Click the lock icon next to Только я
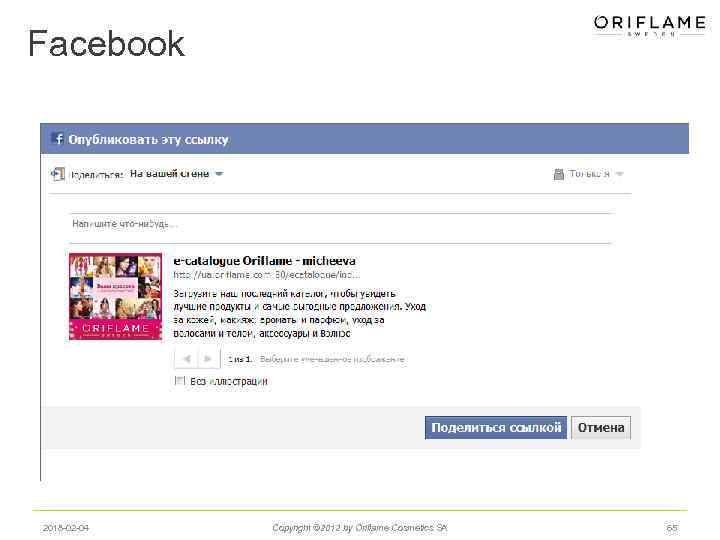The image size is (720, 540). point(559,174)
